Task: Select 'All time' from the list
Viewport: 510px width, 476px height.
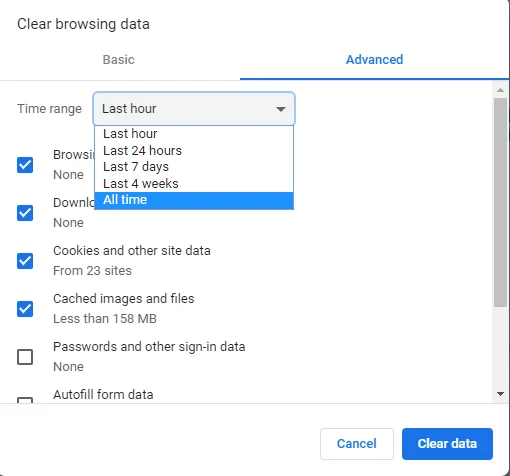Action: [x=194, y=200]
